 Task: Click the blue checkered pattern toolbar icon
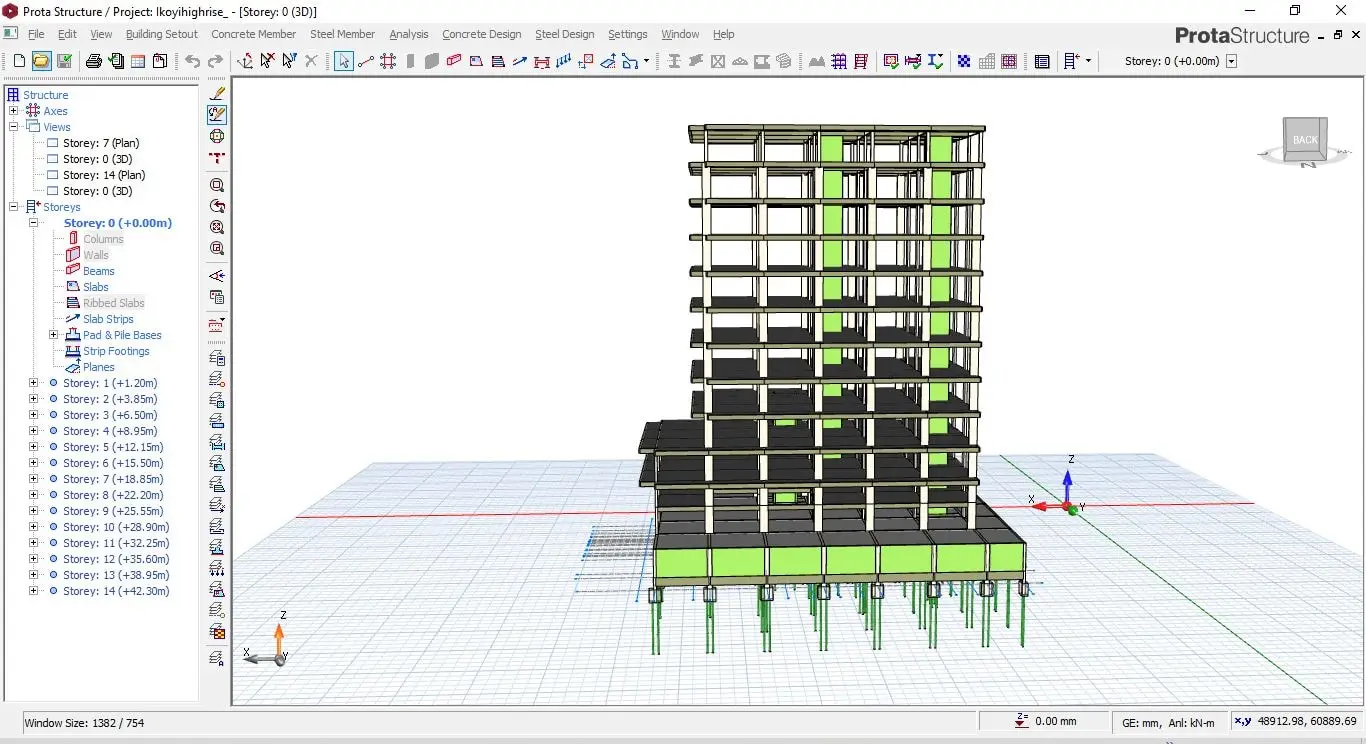click(964, 61)
